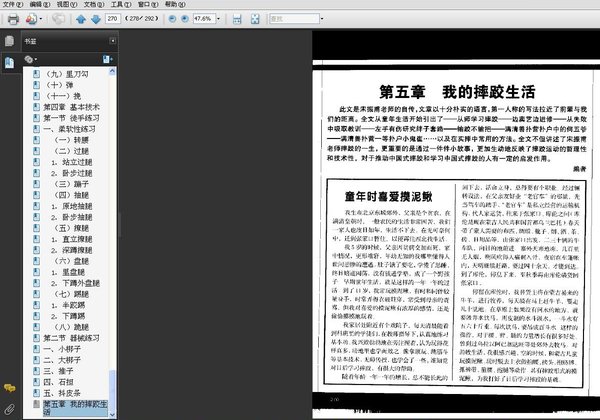Image resolution: width=600 pixels, height=420 pixels.
Task: Click the bookmarks scrollbar thumb
Action: tap(112, 390)
